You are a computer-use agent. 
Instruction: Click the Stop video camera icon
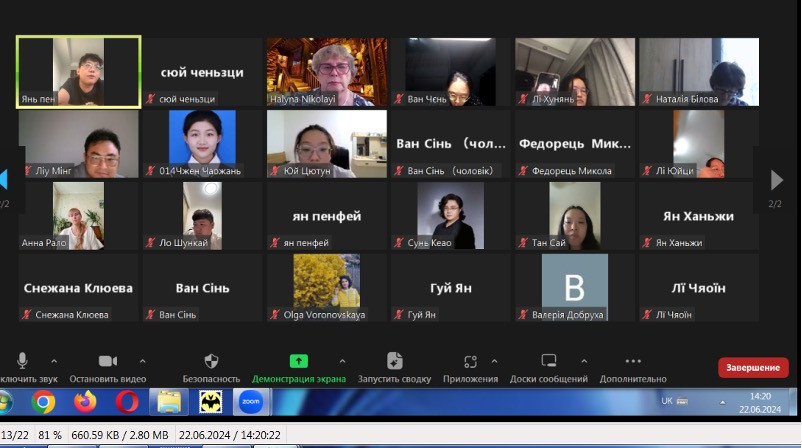(107, 361)
